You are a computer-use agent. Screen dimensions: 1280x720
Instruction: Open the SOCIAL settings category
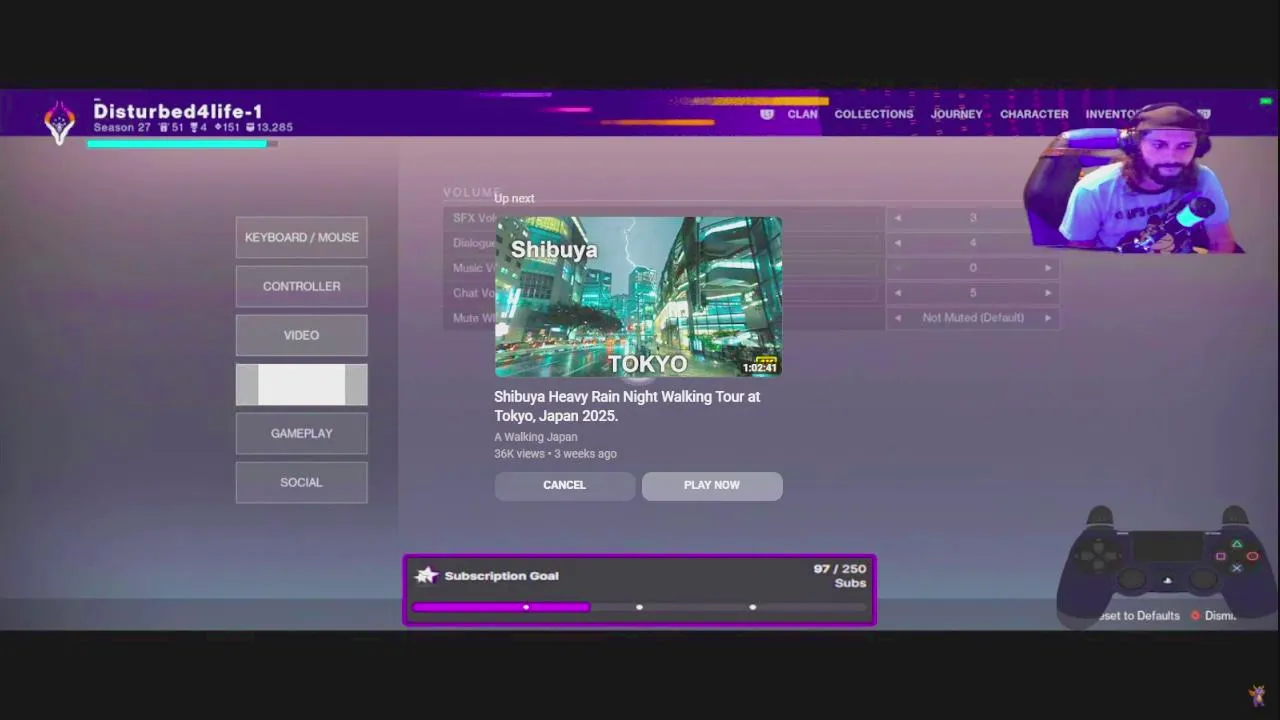pos(301,482)
